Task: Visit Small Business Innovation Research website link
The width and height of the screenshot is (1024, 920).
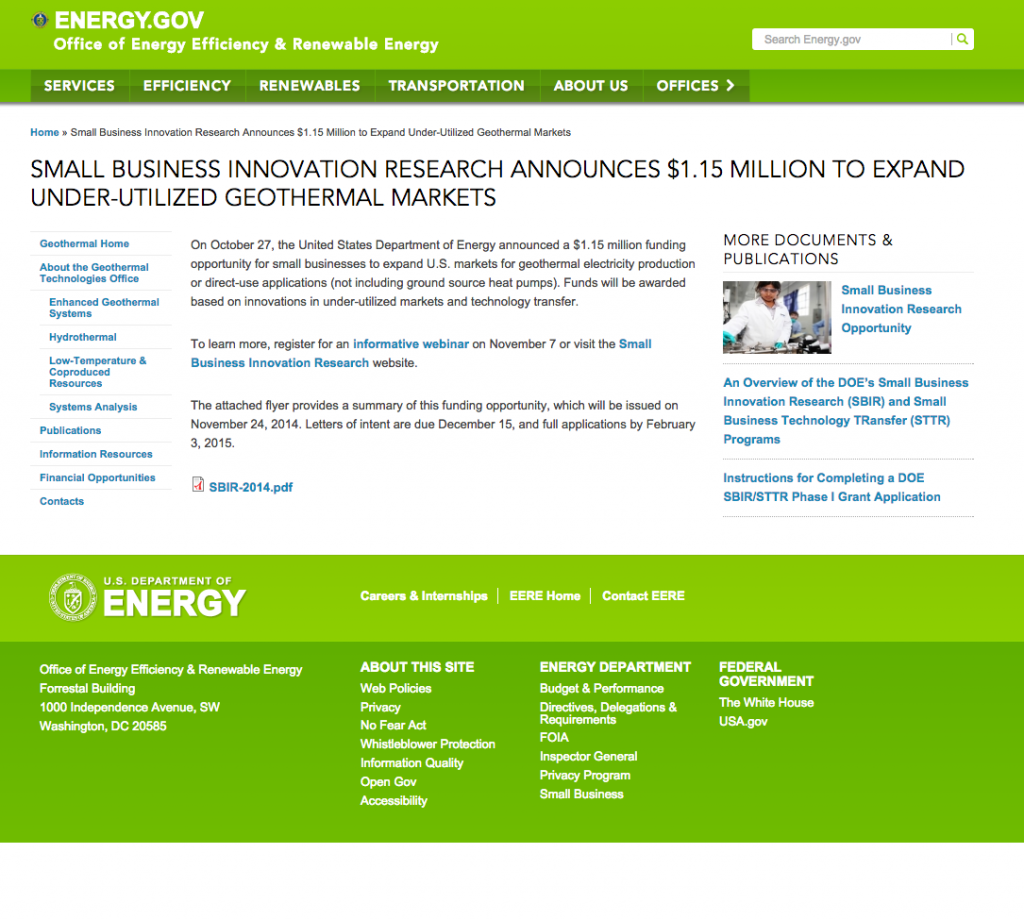Action: pyautogui.click(x=280, y=363)
